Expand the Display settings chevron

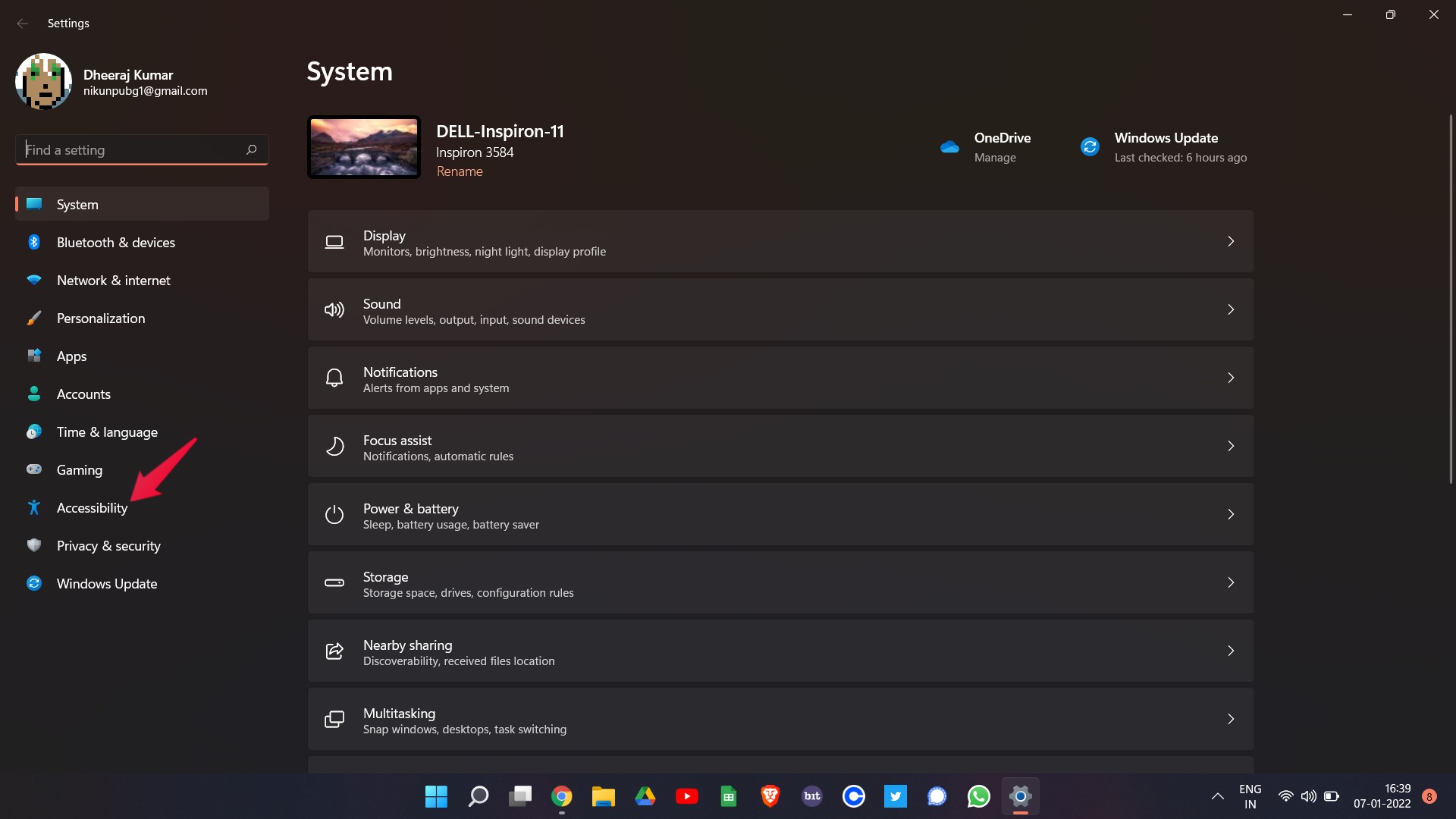[1230, 241]
